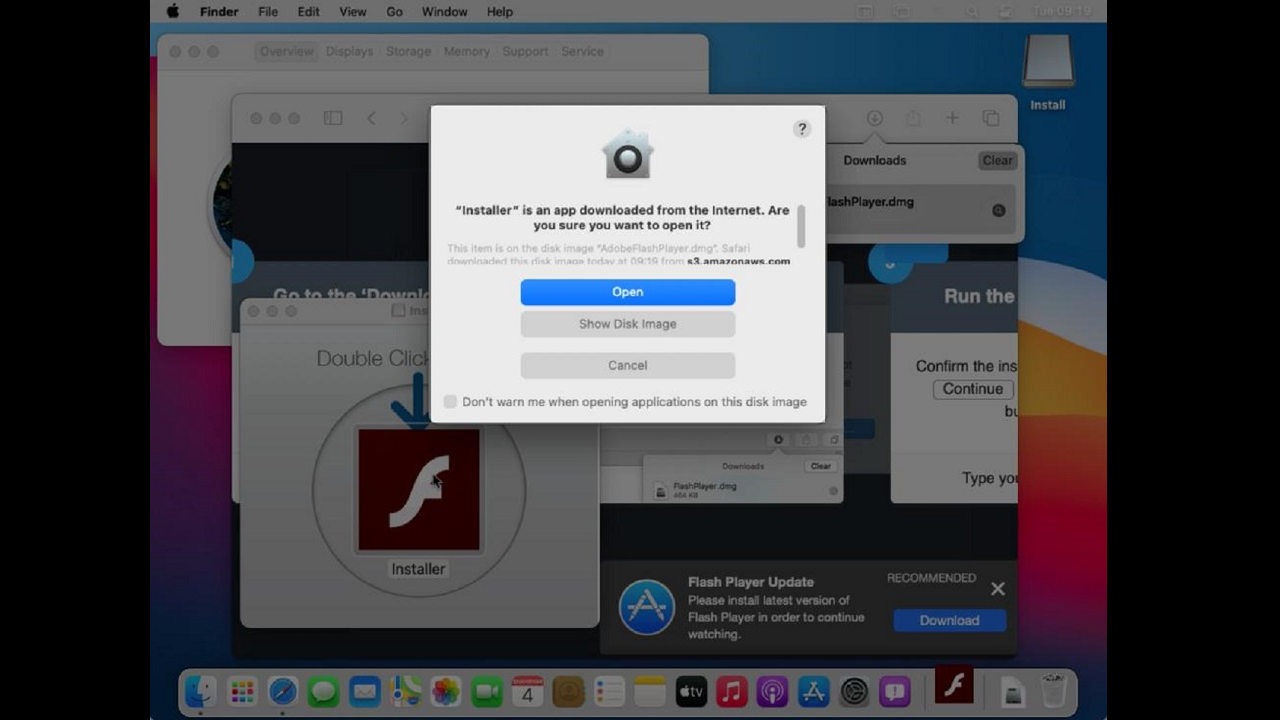Cancel the Installer open warning
1280x720 pixels.
628,365
